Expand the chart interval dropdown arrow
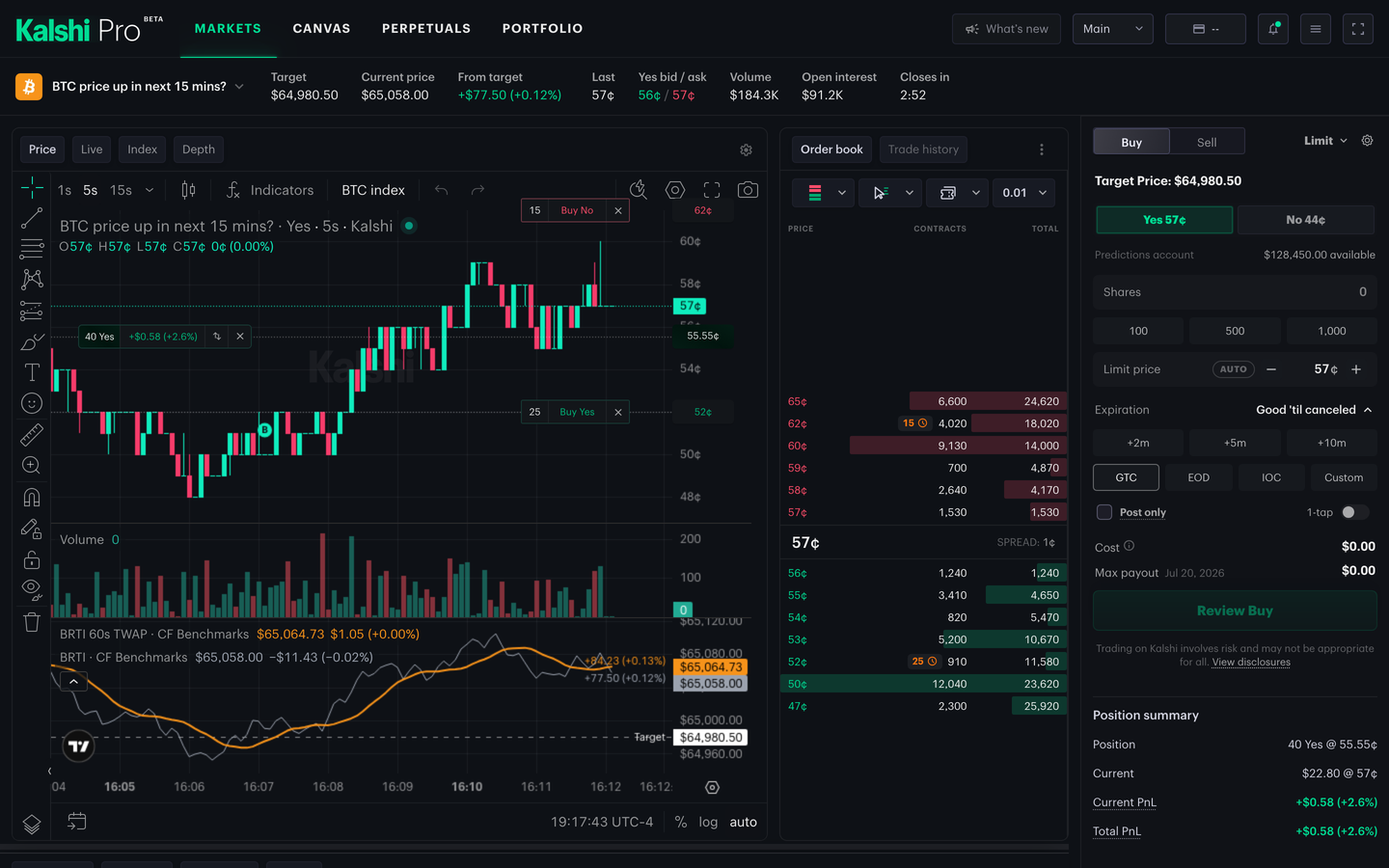This screenshot has width=1389, height=868. click(x=150, y=190)
